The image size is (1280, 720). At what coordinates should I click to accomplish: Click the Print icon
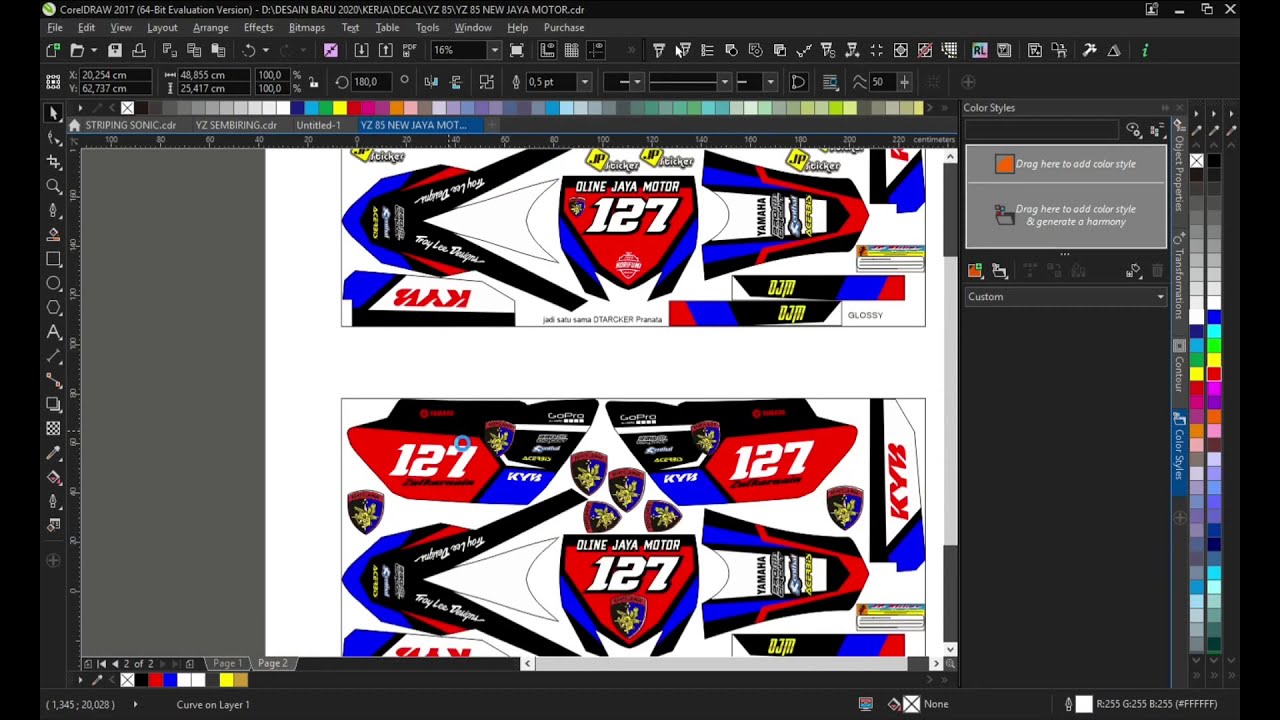[x=139, y=50]
